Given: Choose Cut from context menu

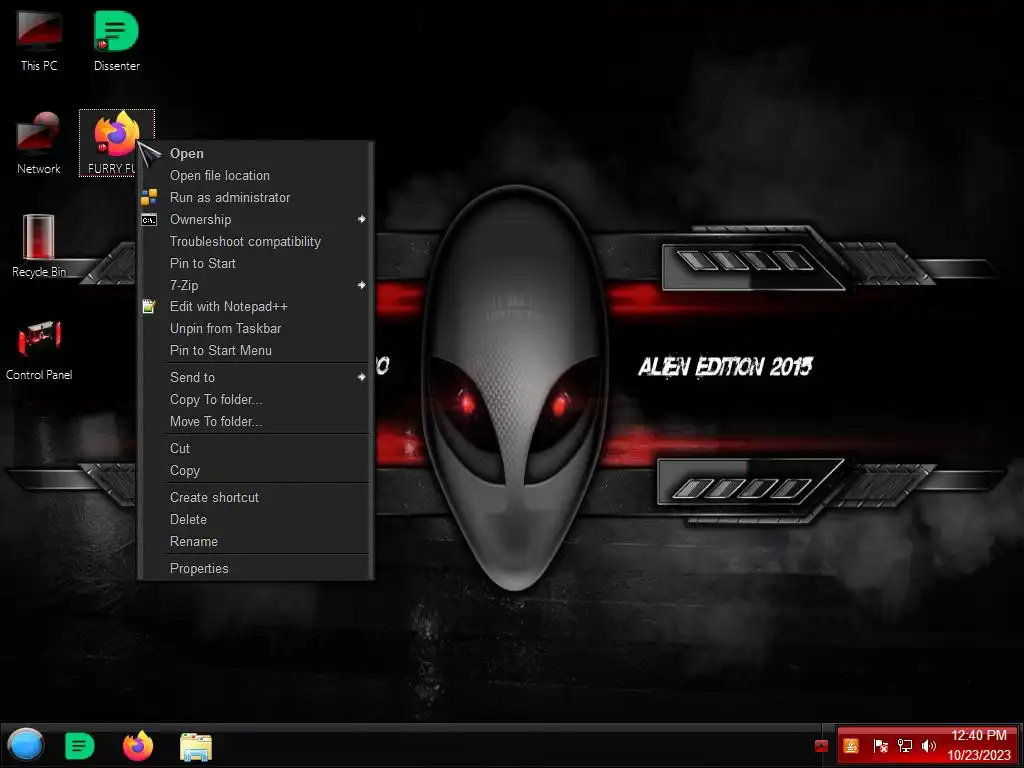Looking at the screenshot, I should 256,449.
